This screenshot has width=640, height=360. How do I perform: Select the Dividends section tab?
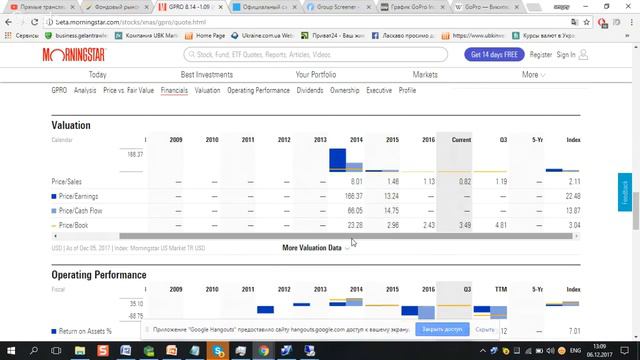tap(310, 91)
